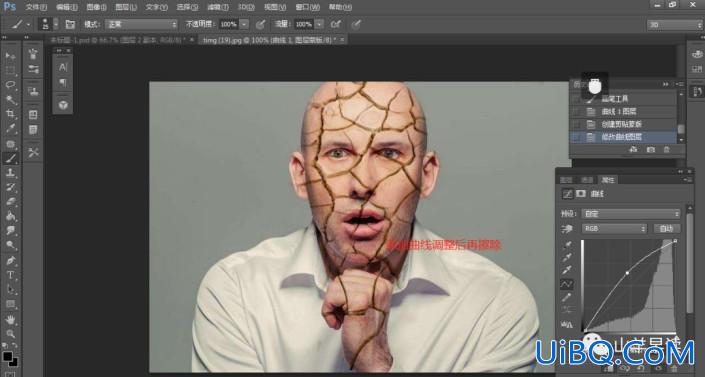Select the Paint Bucket tool
The width and height of the screenshot is (705, 377).
[10, 216]
